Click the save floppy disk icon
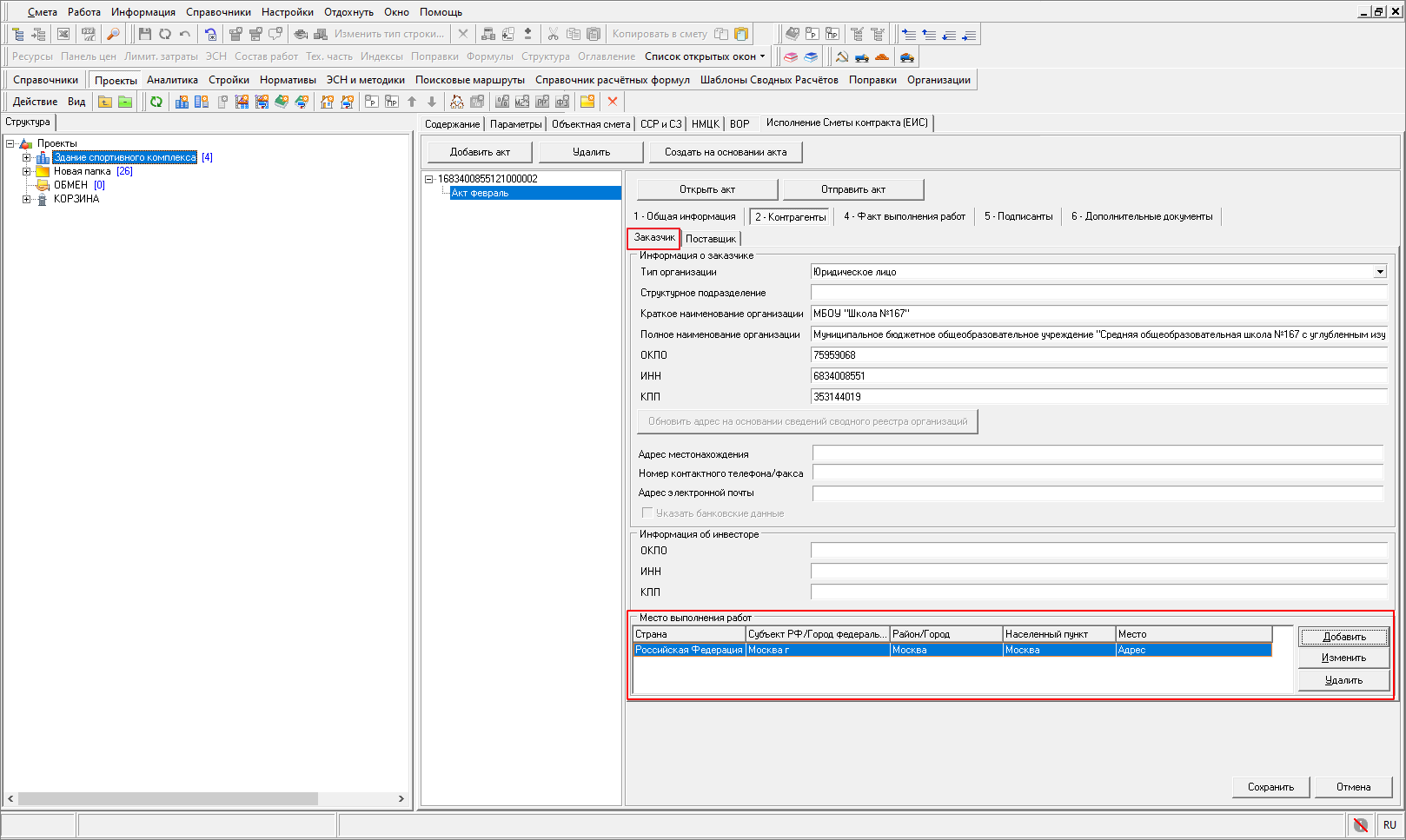This screenshot has height=840, width=1406. tap(145, 34)
